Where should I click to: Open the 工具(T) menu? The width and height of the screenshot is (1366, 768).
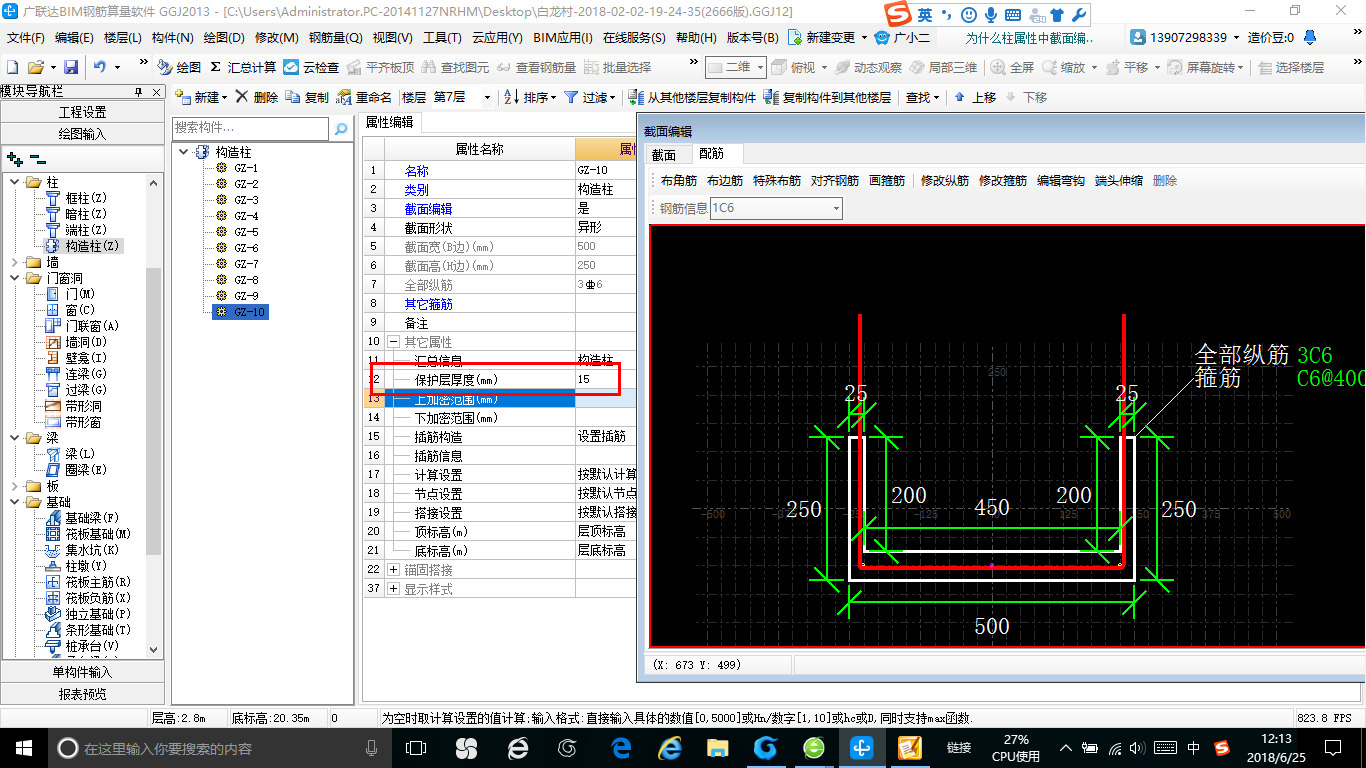[x=442, y=37]
